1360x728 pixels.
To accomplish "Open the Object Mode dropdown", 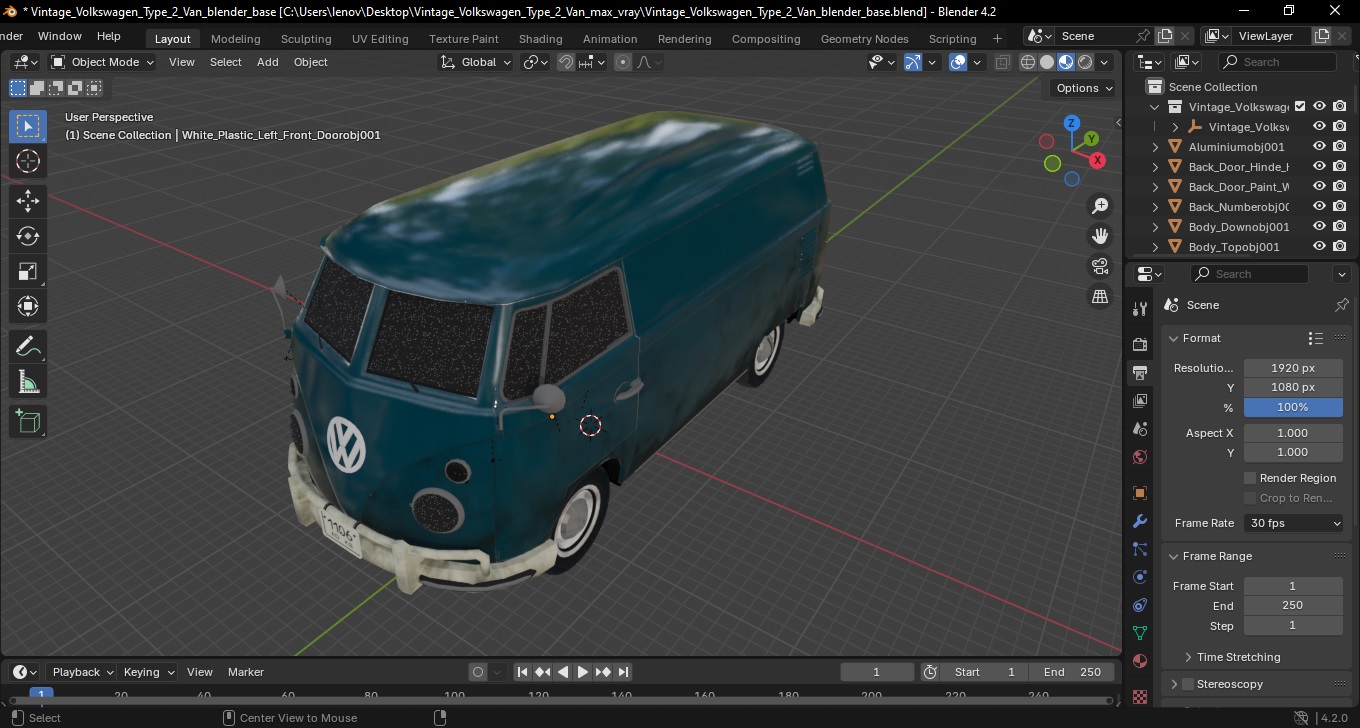I will [x=103, y=62].
